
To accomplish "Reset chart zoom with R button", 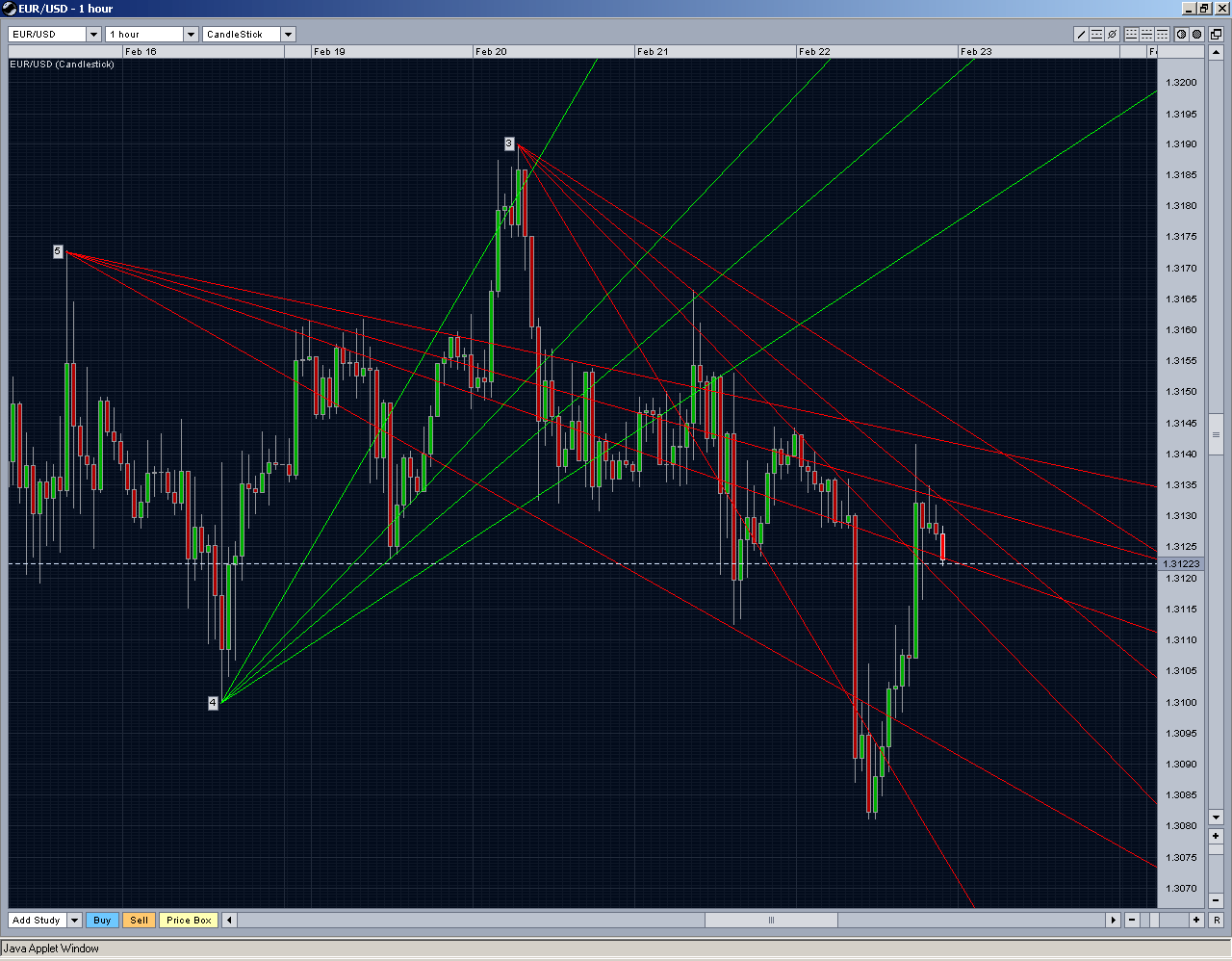I will (1217, 920).
